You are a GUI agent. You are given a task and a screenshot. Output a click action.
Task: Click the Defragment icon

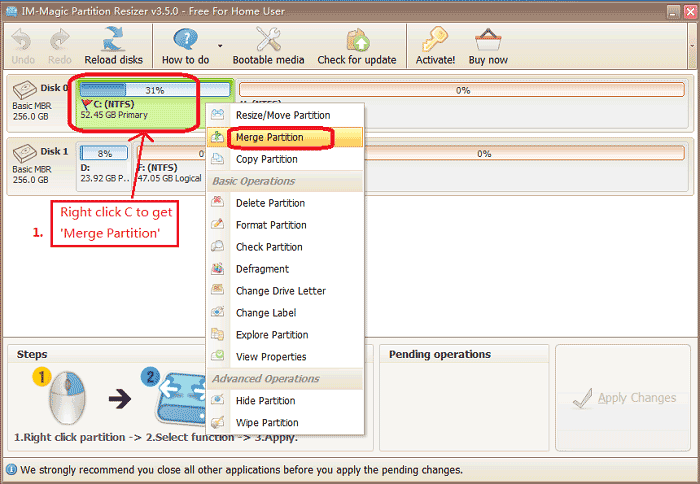(x=217, y=268)
